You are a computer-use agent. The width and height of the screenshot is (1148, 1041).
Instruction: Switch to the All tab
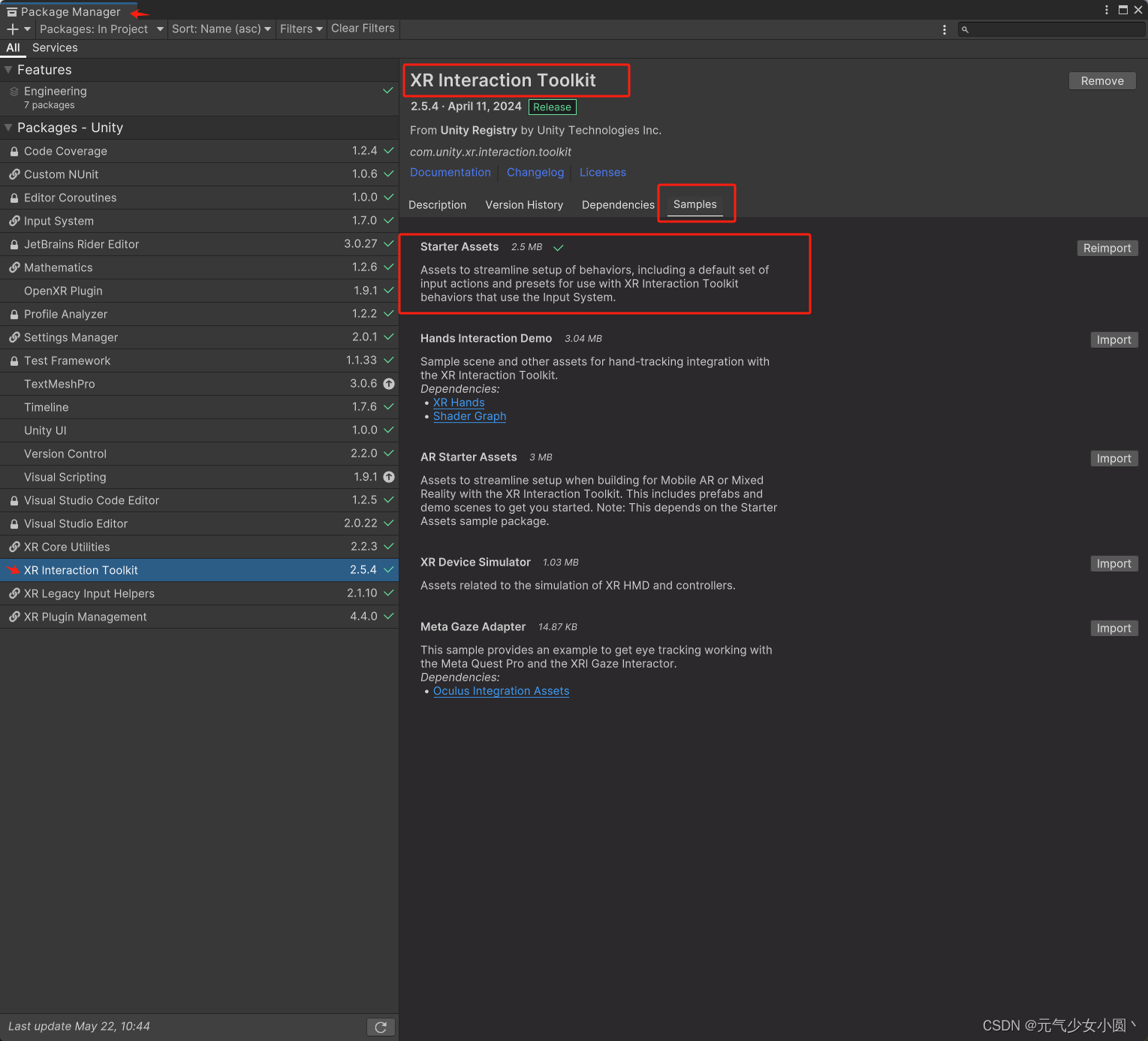pyautogui.click(x=13, y=47)
